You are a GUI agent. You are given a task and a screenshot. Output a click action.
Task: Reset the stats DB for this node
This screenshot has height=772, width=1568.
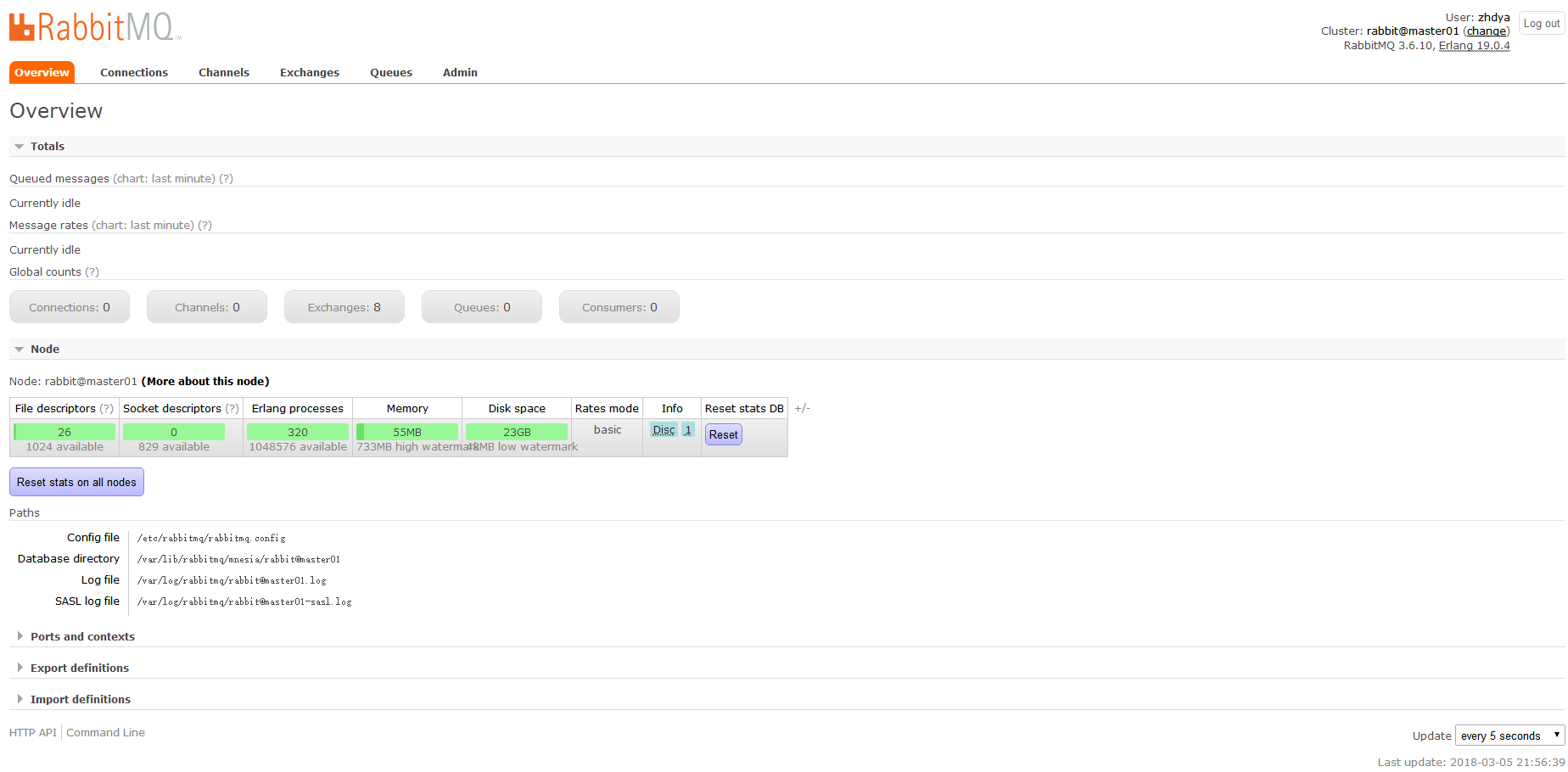[724, 434]
